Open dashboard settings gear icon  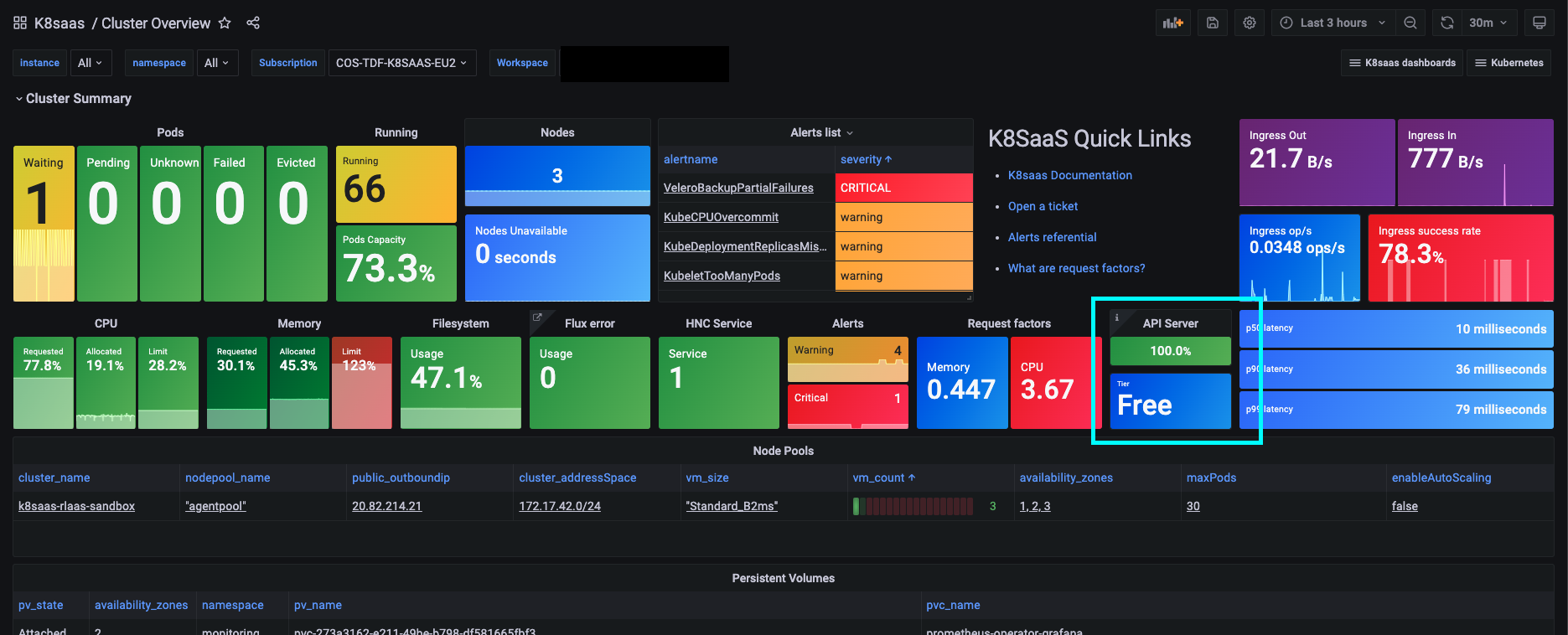click(1250, 23)
